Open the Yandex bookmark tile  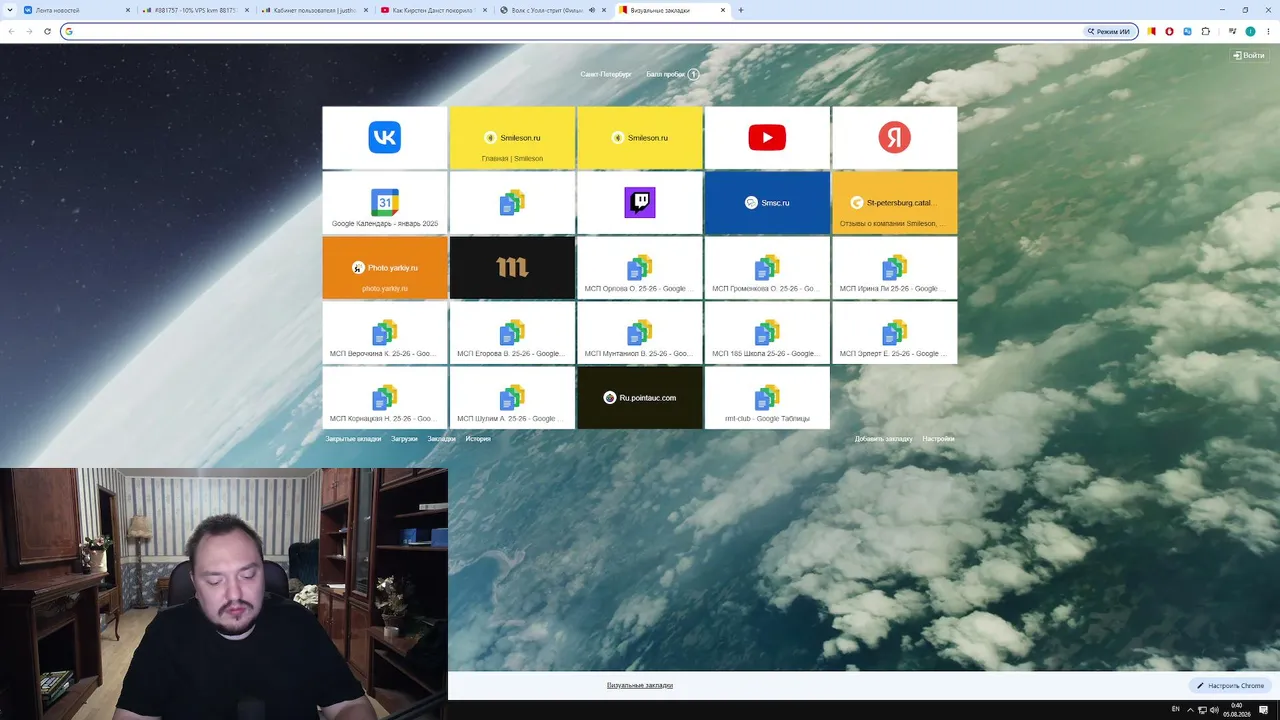(x=894, y=138)
